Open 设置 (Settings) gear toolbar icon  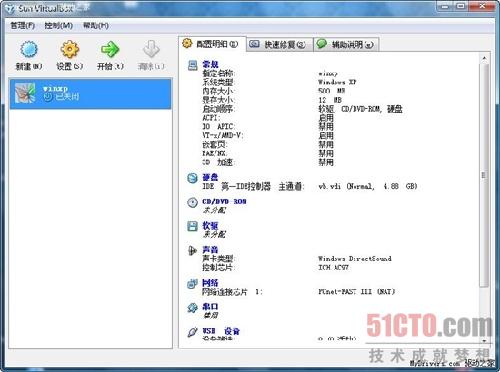70,49
